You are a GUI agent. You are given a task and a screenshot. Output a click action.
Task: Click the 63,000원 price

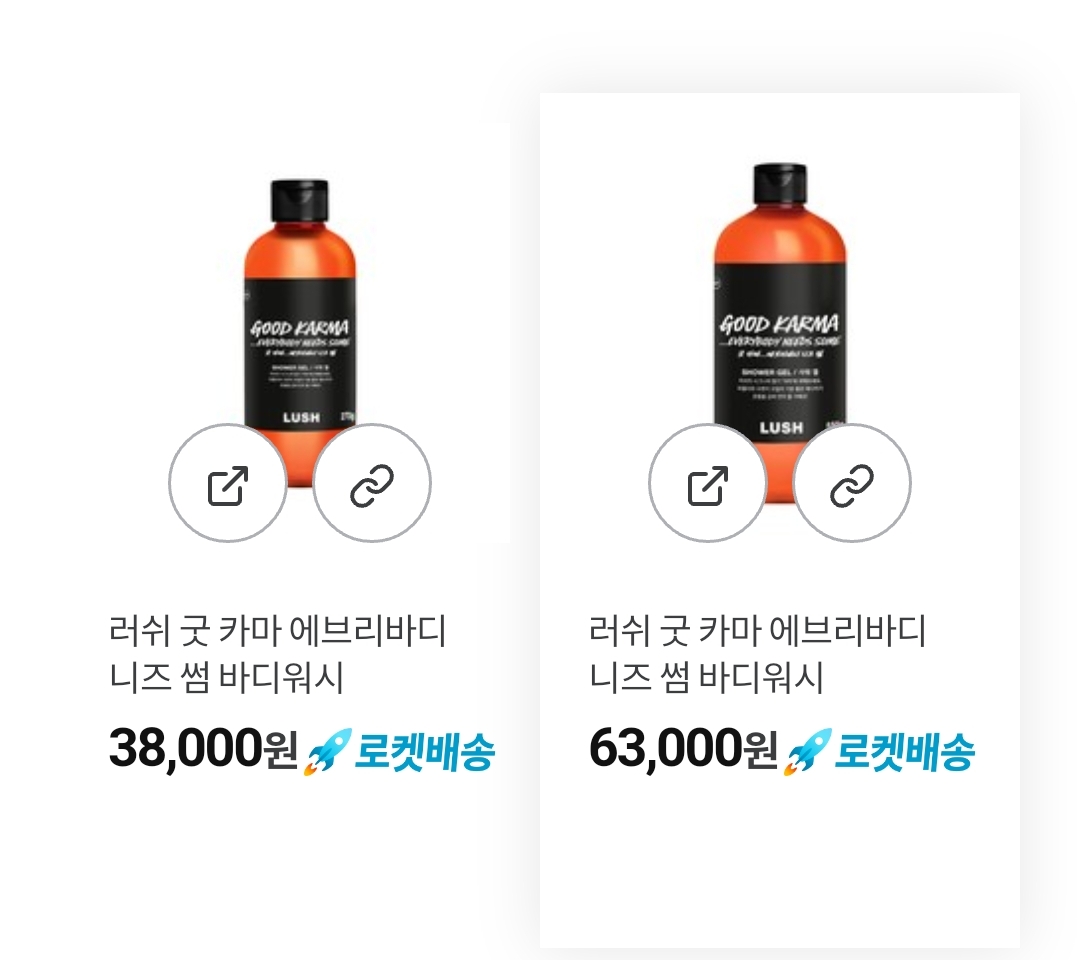pyautogui.click(x=683, y=749)
